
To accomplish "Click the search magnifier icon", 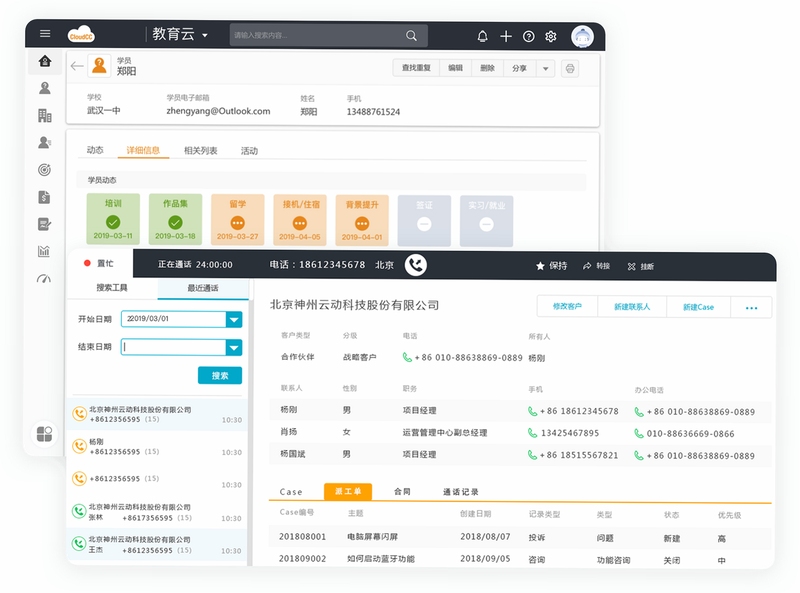I will point(411,35).
